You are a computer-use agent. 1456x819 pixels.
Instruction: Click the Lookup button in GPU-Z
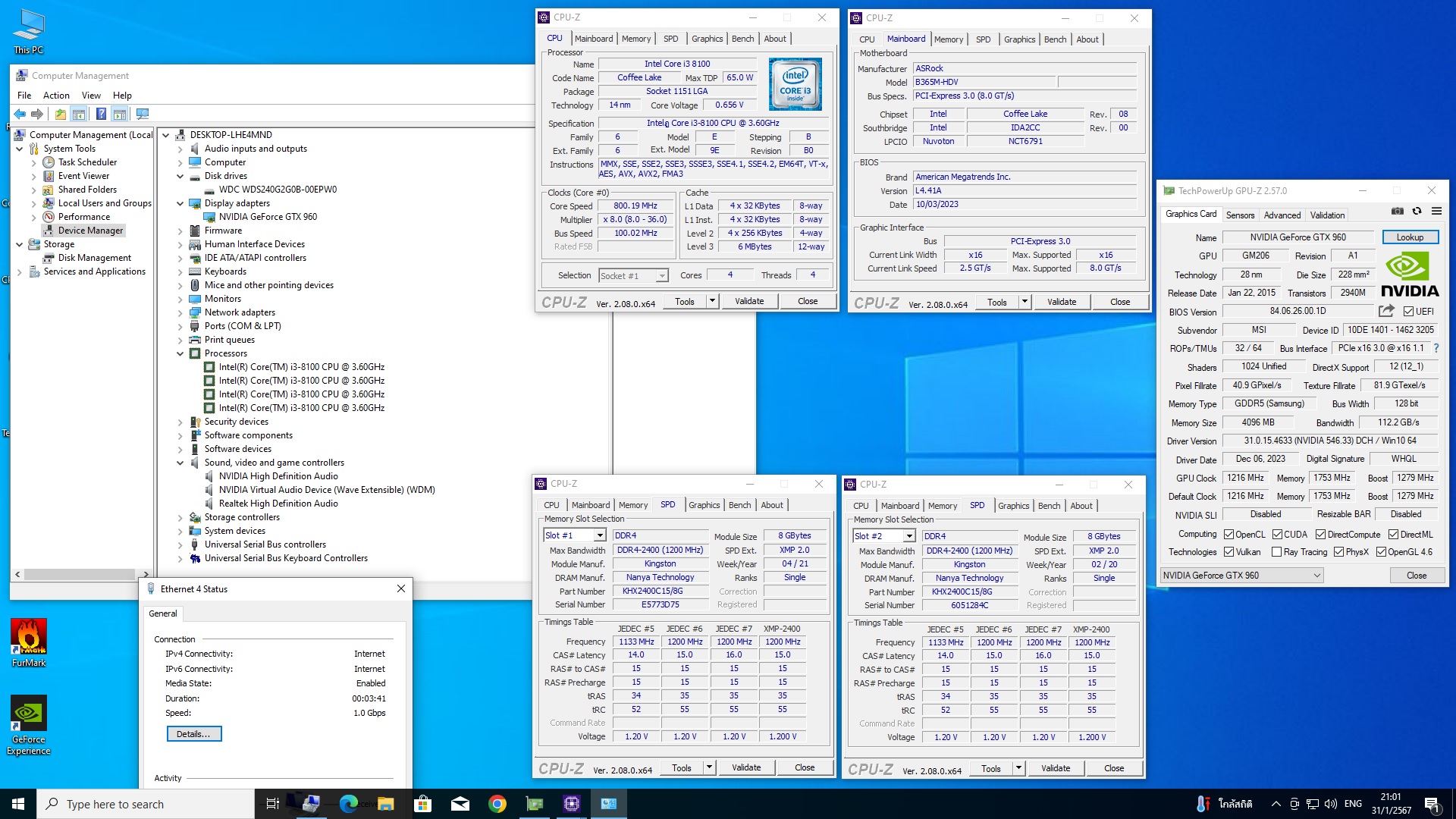pos(1410,237)
